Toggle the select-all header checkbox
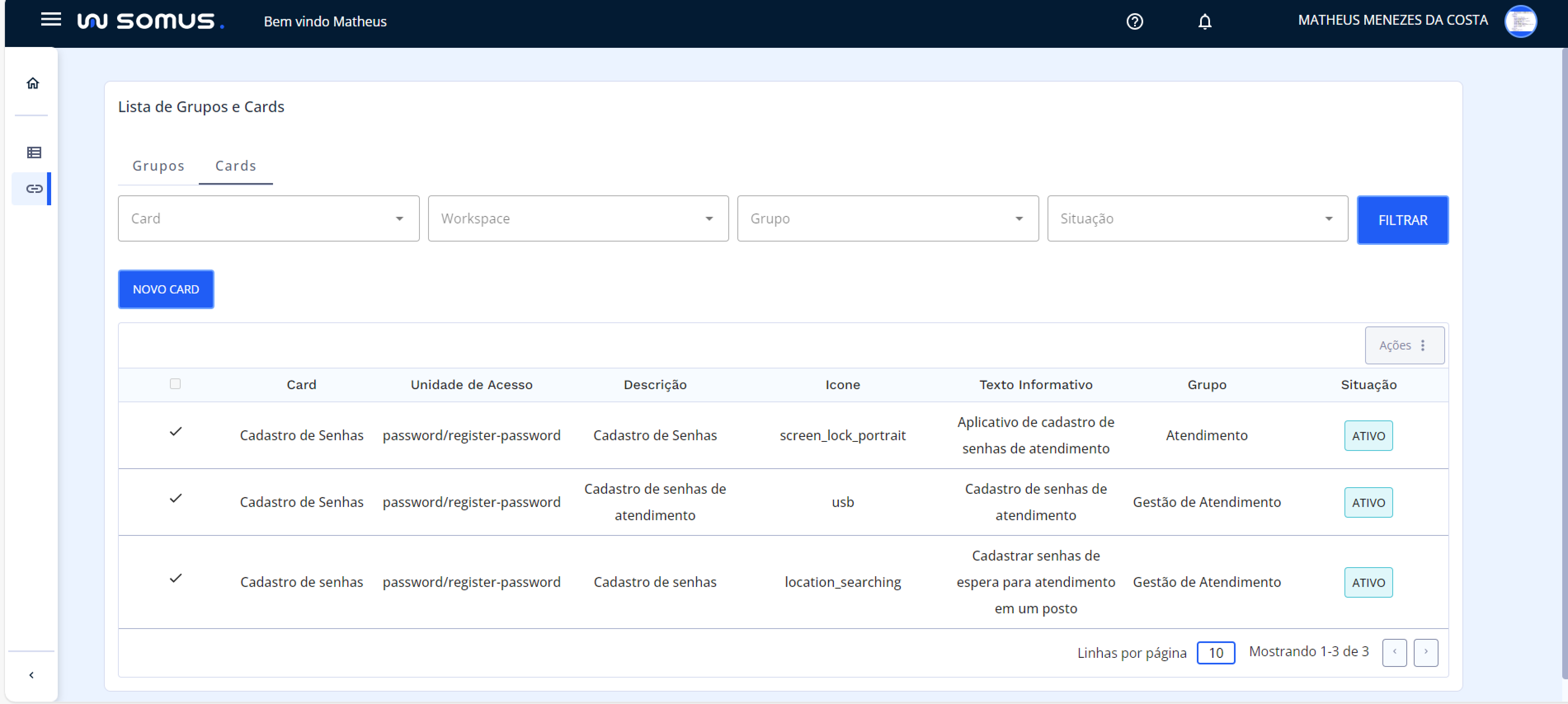 click(175, 384)
